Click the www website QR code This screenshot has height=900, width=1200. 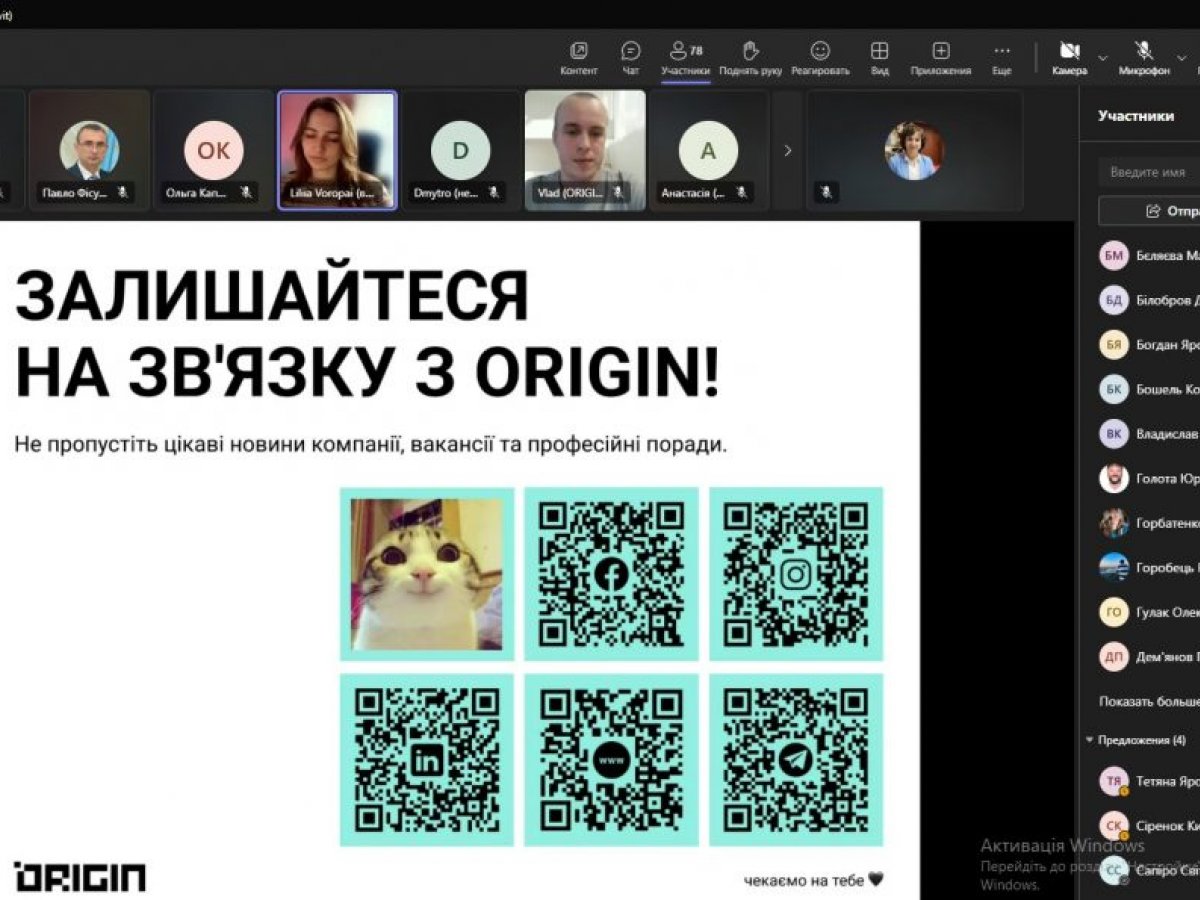[x=611, y=760]
